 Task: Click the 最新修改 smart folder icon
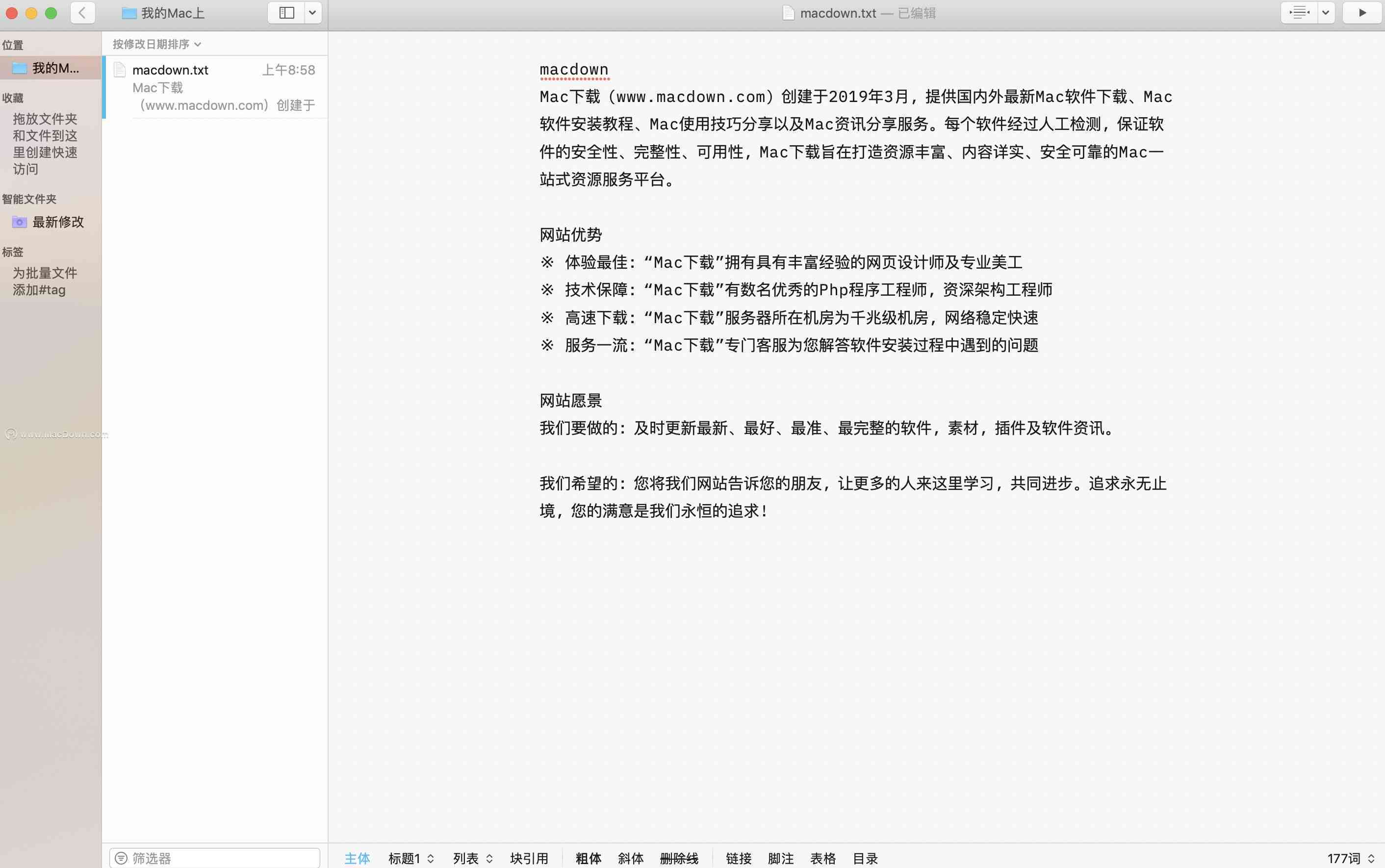pyautogui.click(x=20, y=222)
